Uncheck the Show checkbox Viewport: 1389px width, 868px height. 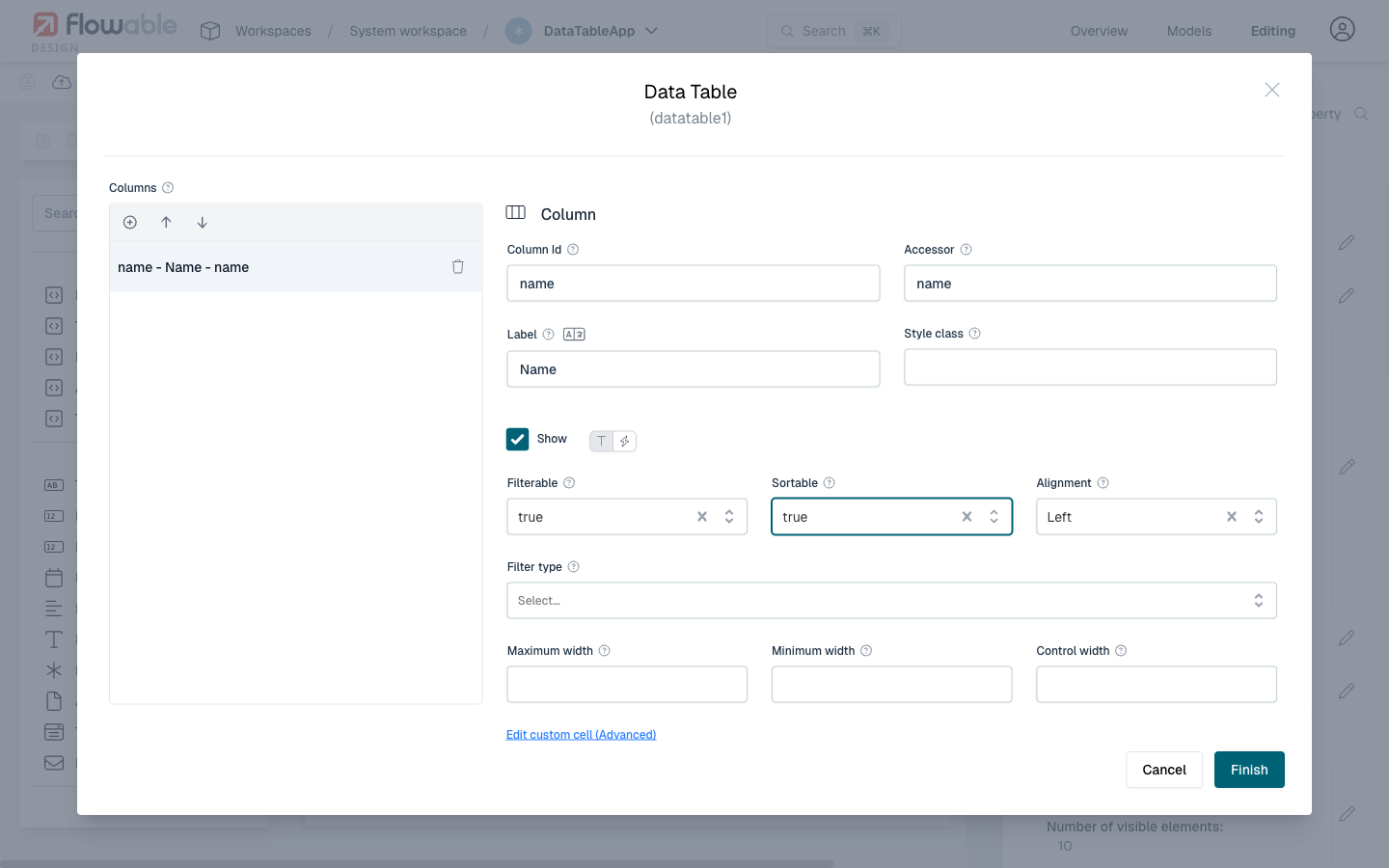point(518,439)
